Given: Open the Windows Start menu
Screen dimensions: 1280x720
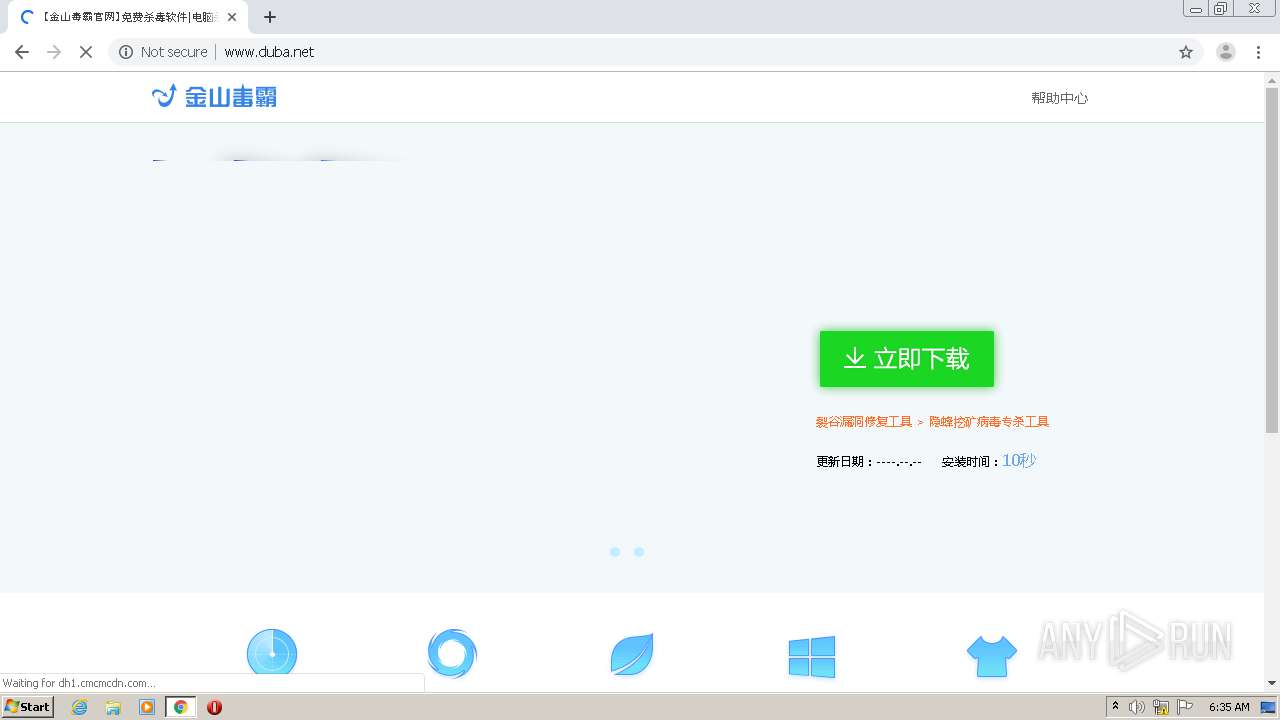Looking at the screenshot, I should point(27,707).
